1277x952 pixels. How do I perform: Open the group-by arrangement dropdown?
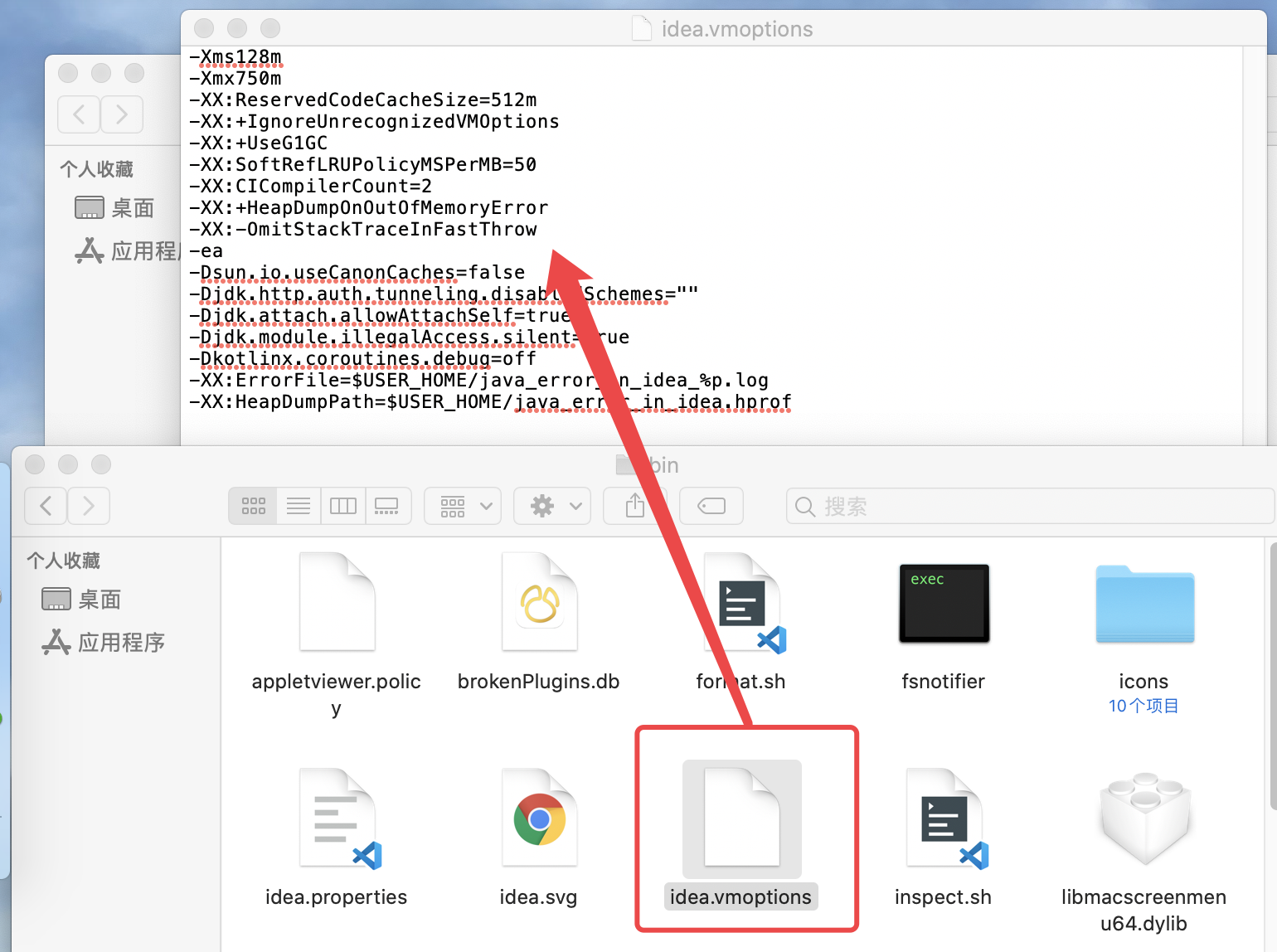[463, 506]
